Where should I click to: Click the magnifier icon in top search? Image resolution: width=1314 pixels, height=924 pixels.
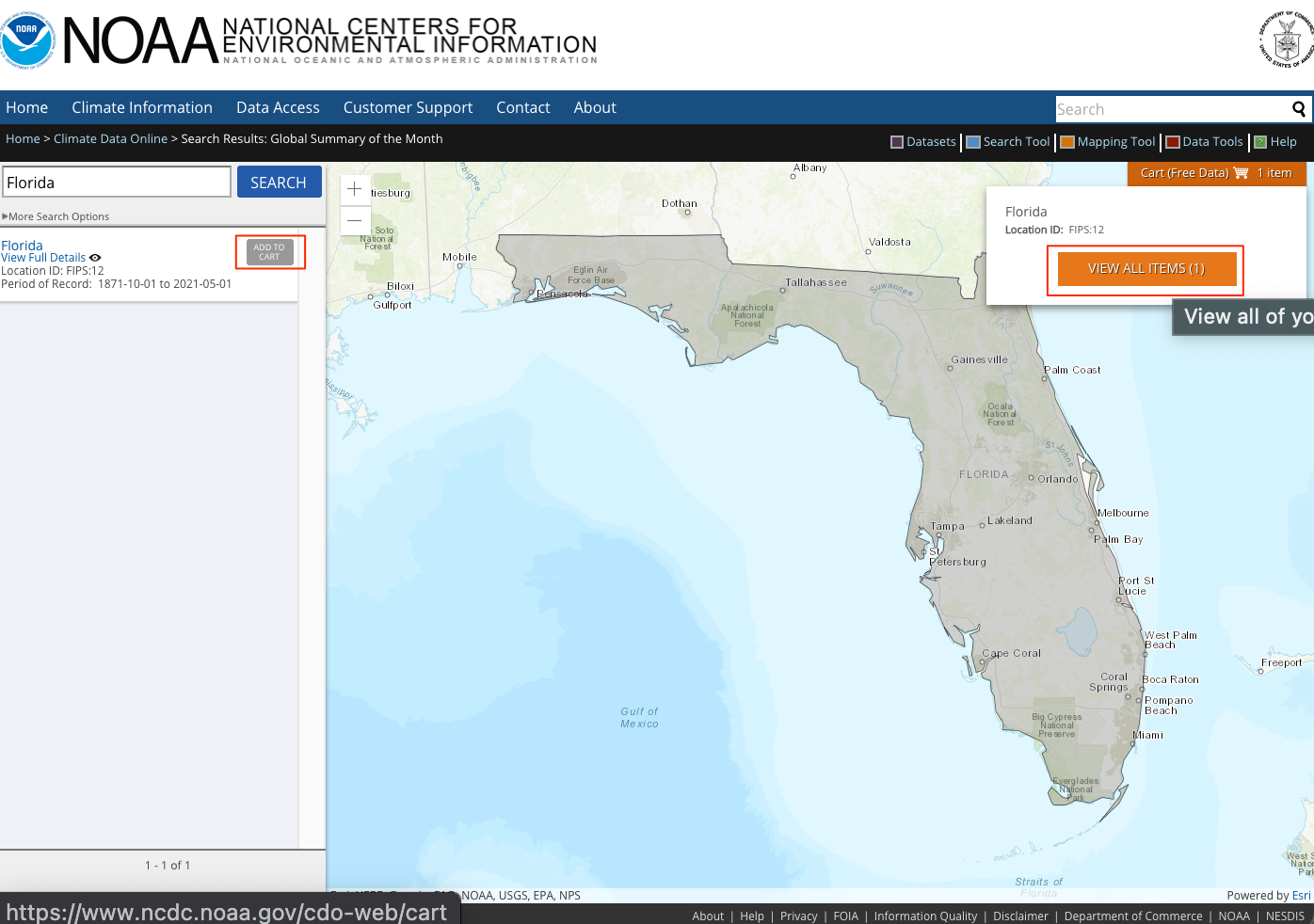(x=1299, y=109)
